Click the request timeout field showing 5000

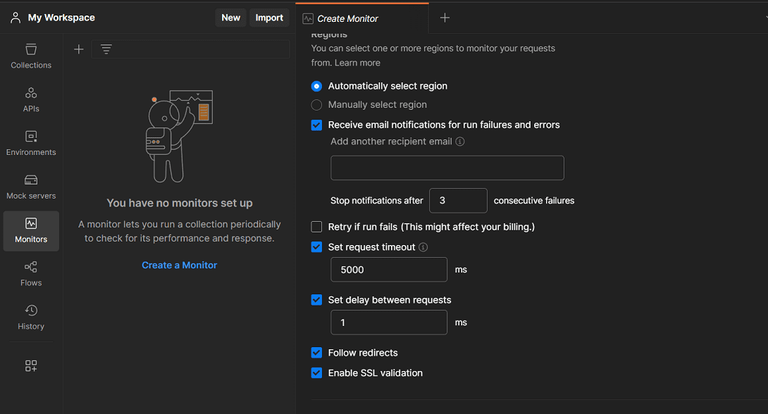point(389,270)
